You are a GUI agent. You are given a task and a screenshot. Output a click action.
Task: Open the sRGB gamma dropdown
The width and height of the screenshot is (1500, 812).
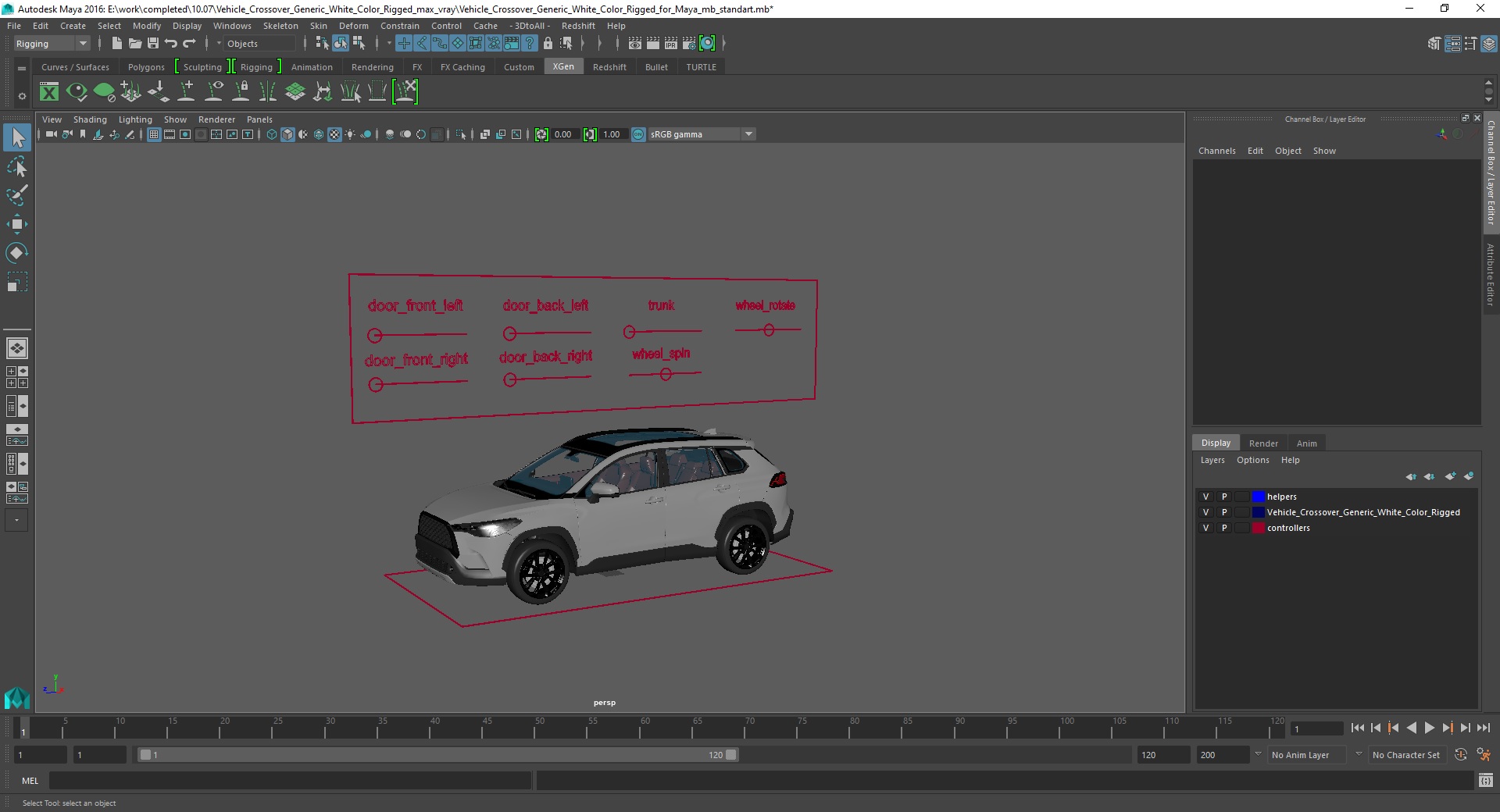point(702,134)
